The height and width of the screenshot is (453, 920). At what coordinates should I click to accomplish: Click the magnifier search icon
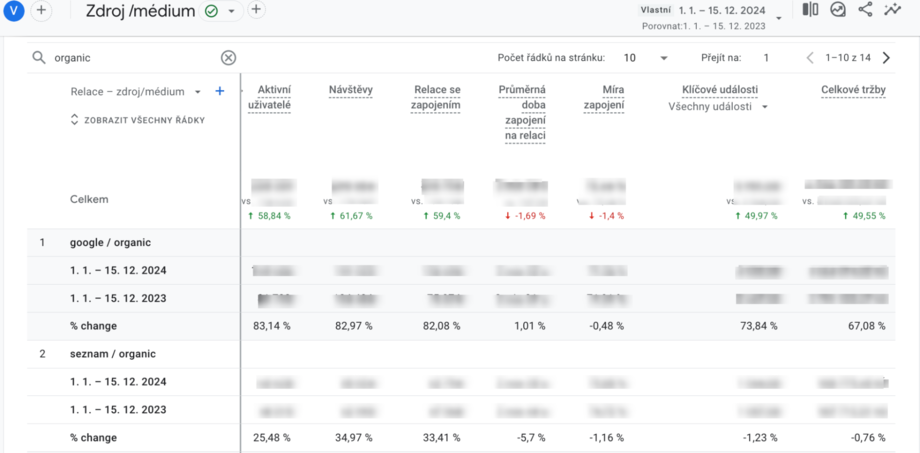pos(39,58)
